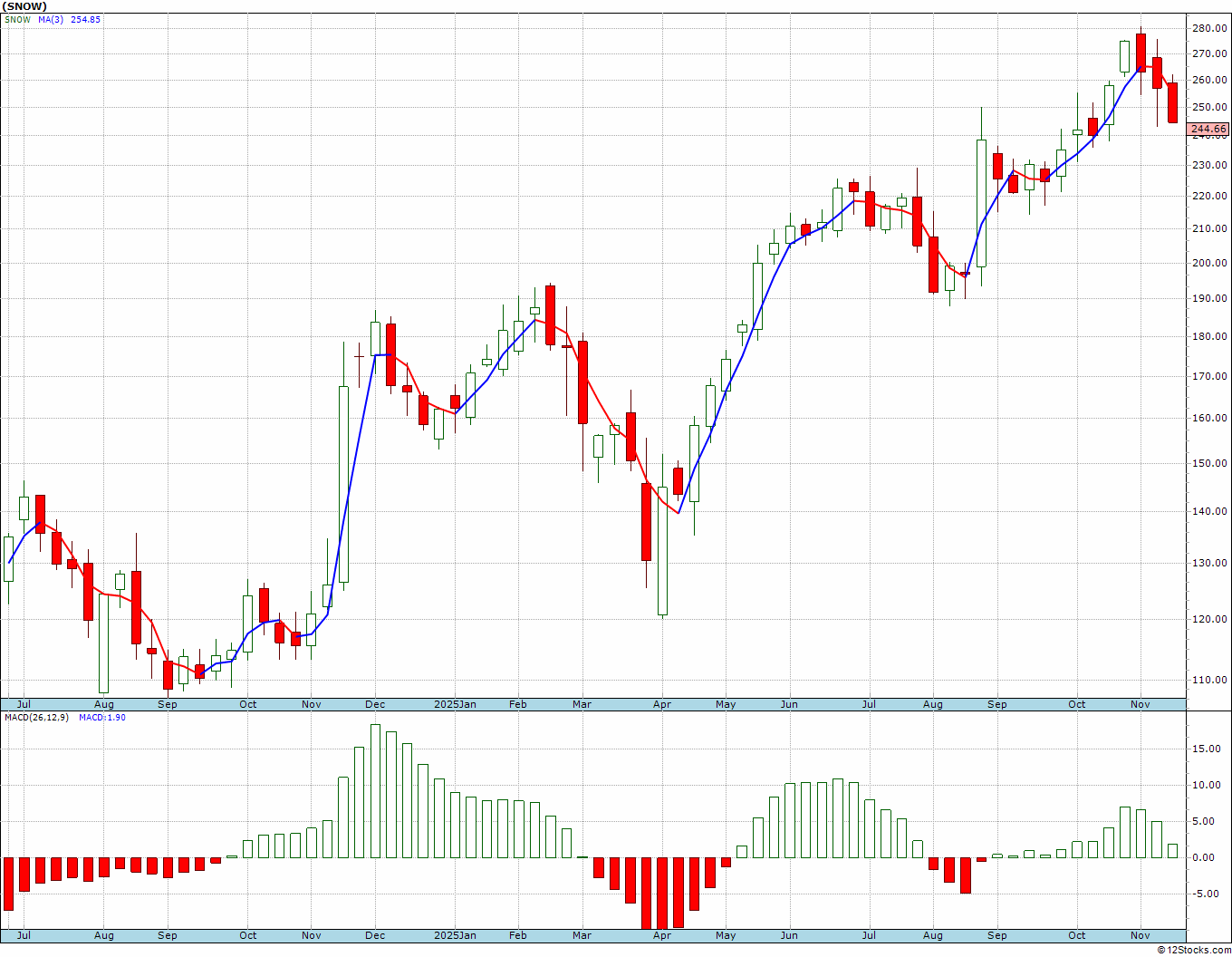Image resolution: width=1232 pixels, height=957 pixels.
Task: Click the 260.00 price axis label
Action: [x=1210, y=80]
